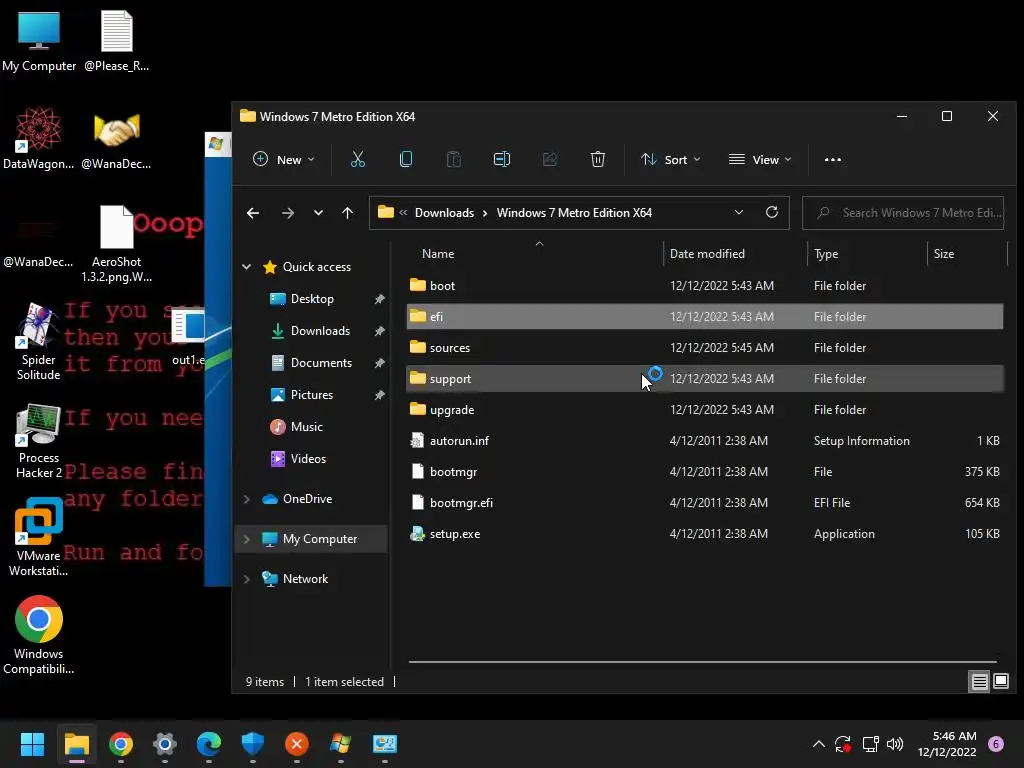Image resolution: width=1024 pixels, height=768 pixels.
Task: Click the Delete trash icon
Action: 598,159
